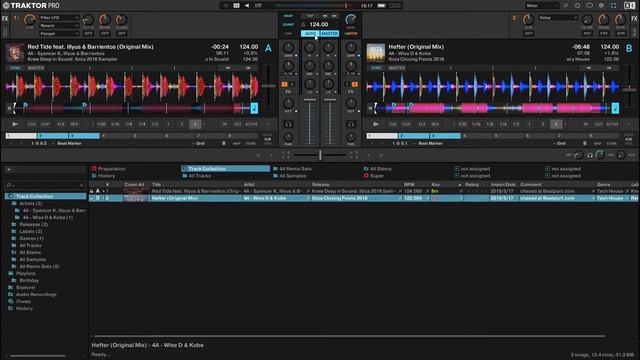Set loop size 1/4 on Deck A

142,124
